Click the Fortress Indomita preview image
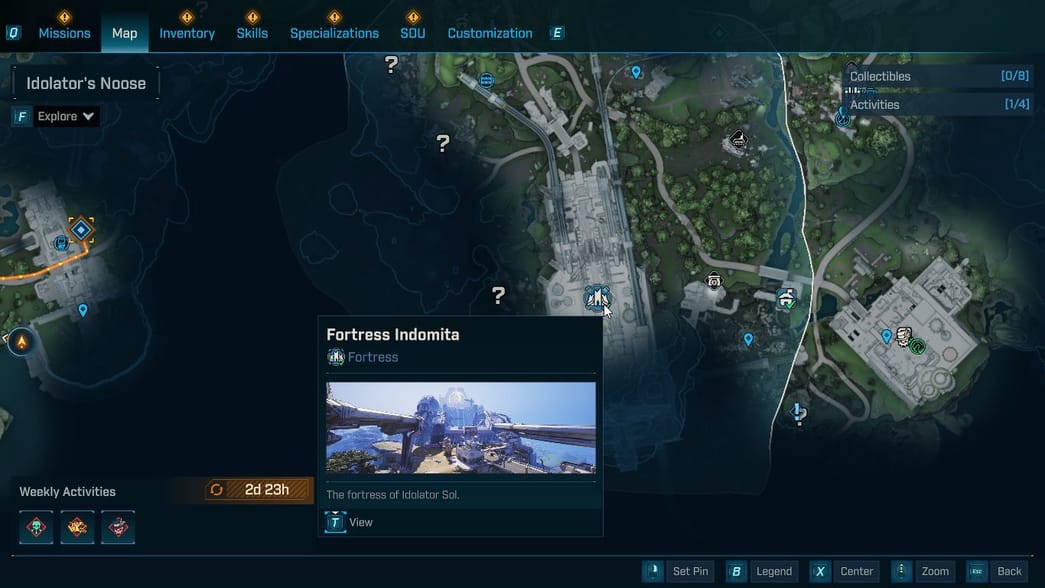Screen dimensions: 1045x588 pyautogui.click(x=461, y=427)
